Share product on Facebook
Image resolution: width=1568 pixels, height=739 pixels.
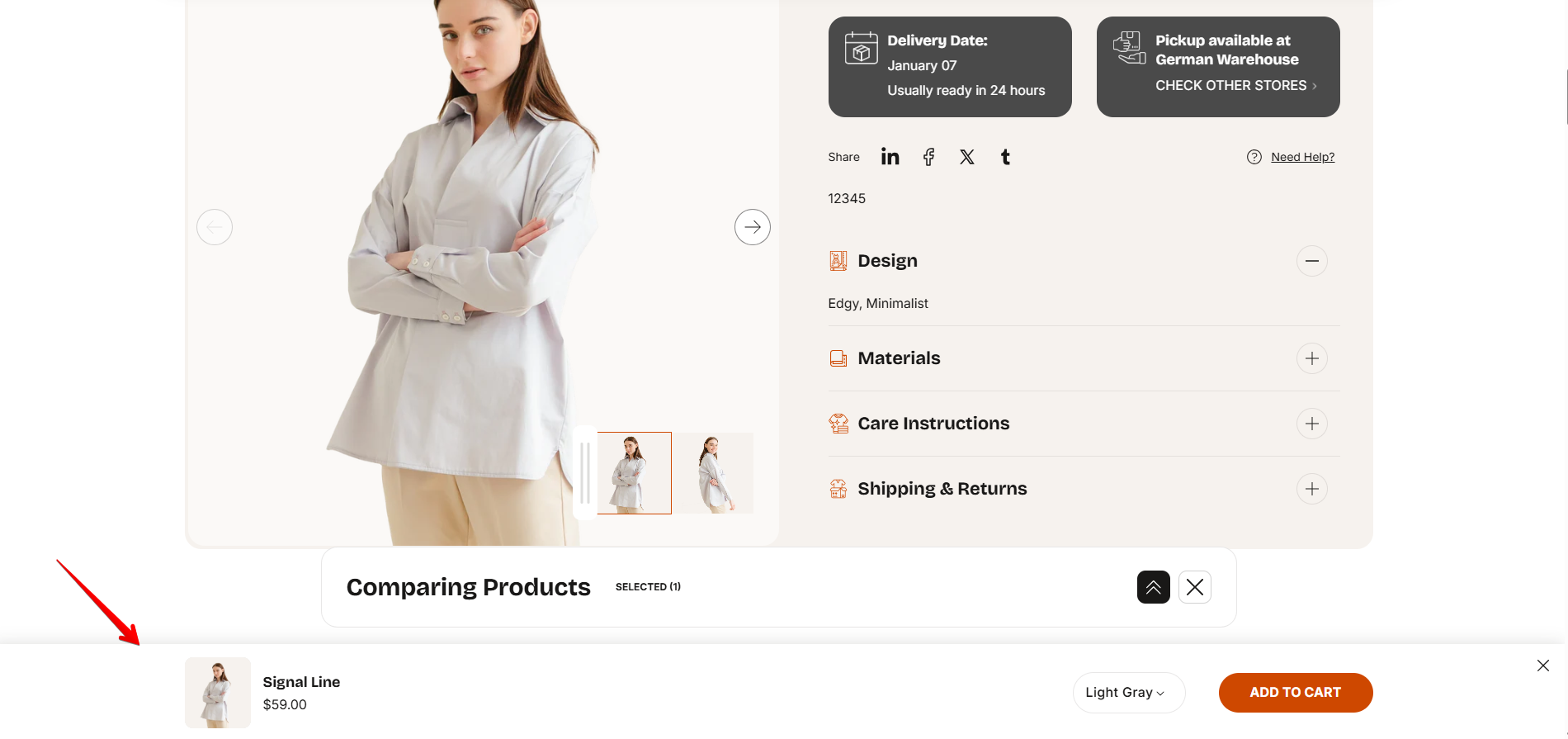[928, 157]
